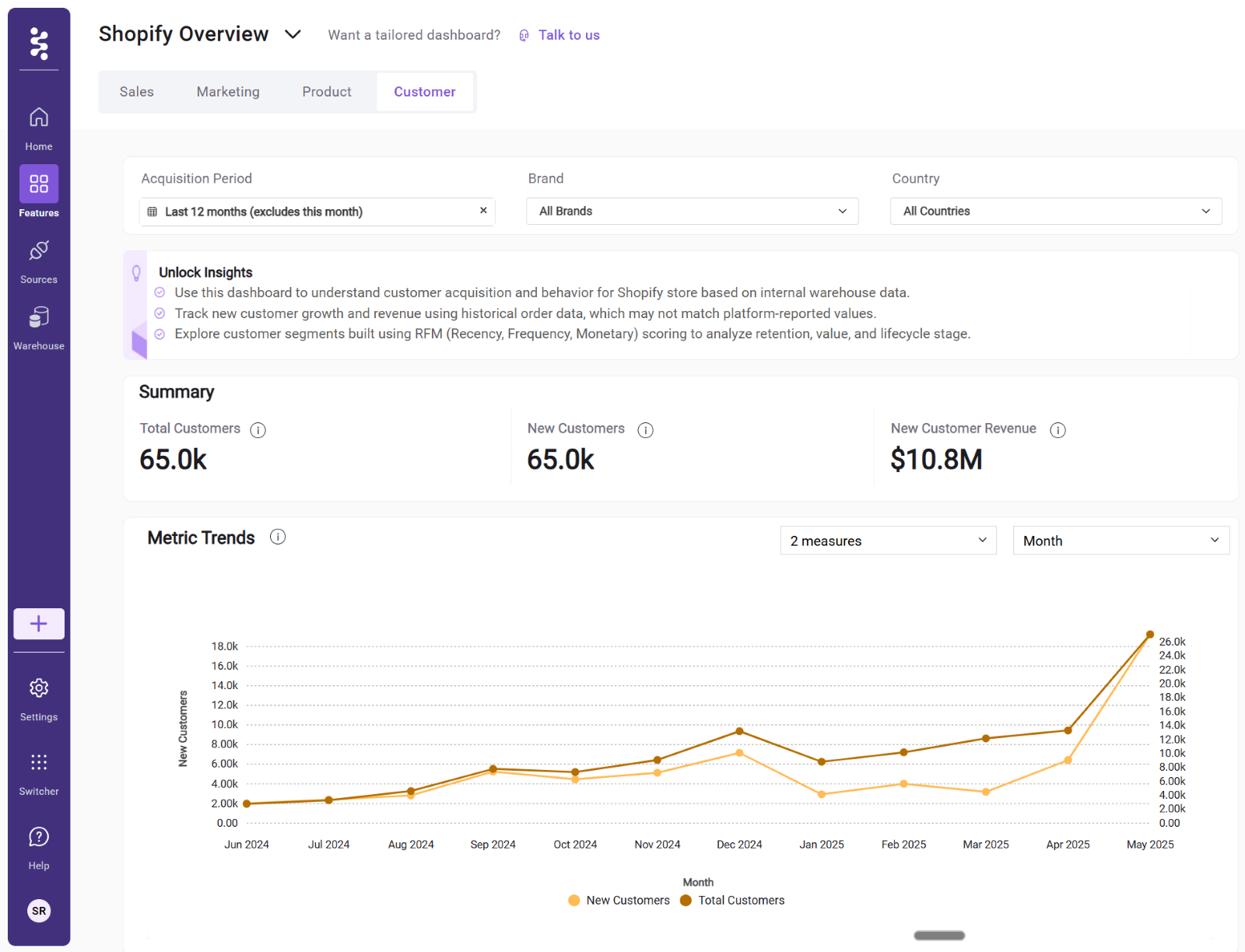Open the Switcher grid icon
The image size is (1245, 952).
click(39, 762)
